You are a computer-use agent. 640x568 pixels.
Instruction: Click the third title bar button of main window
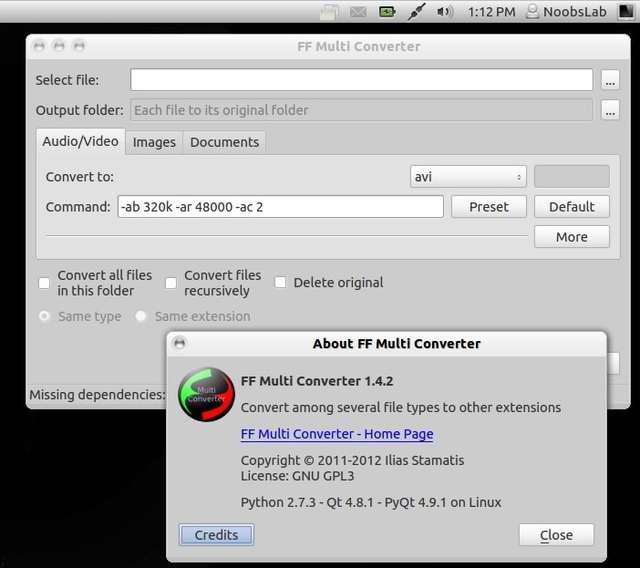click(x=79, y=46)
